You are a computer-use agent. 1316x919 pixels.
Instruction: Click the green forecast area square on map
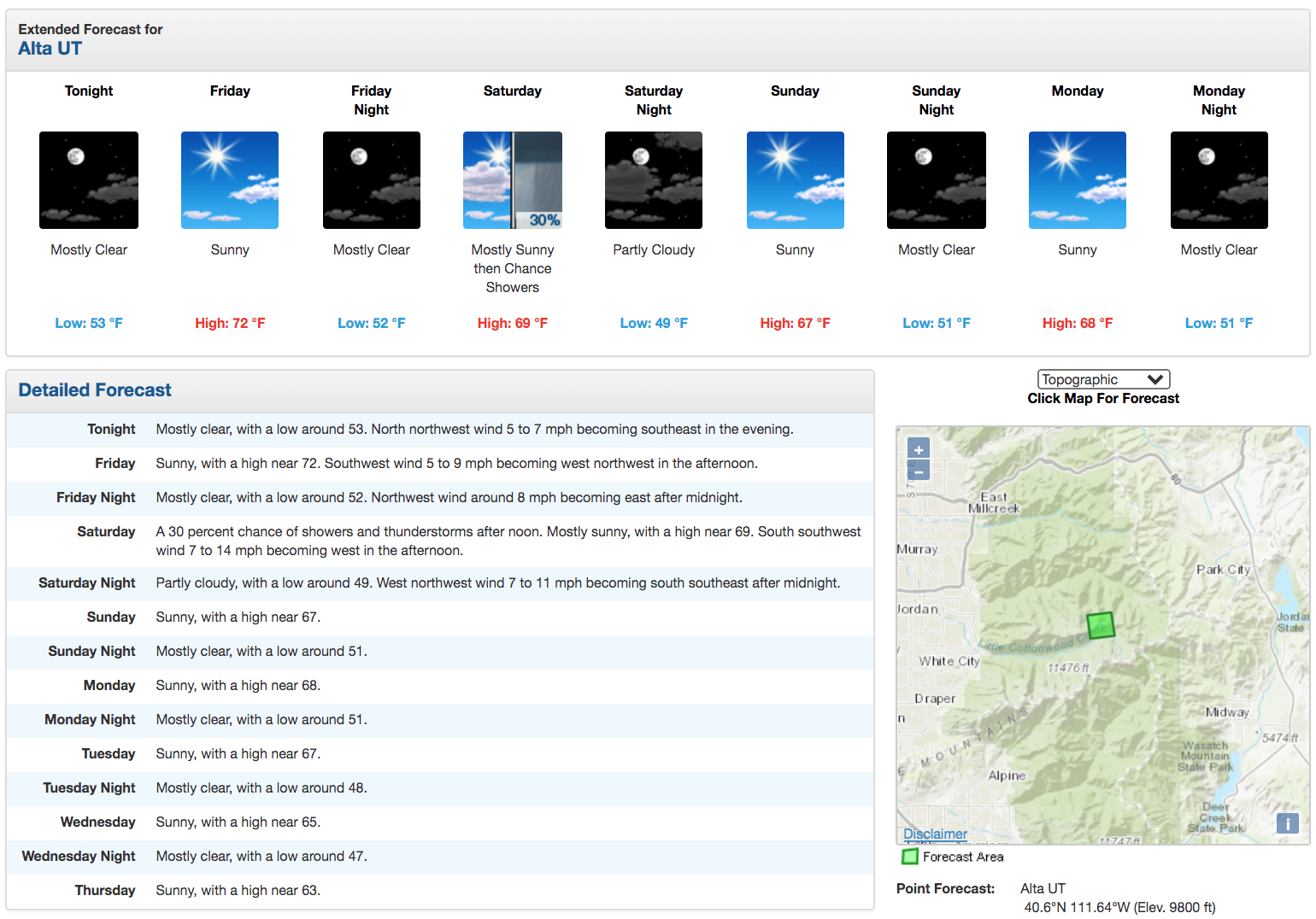(1101, 625)
